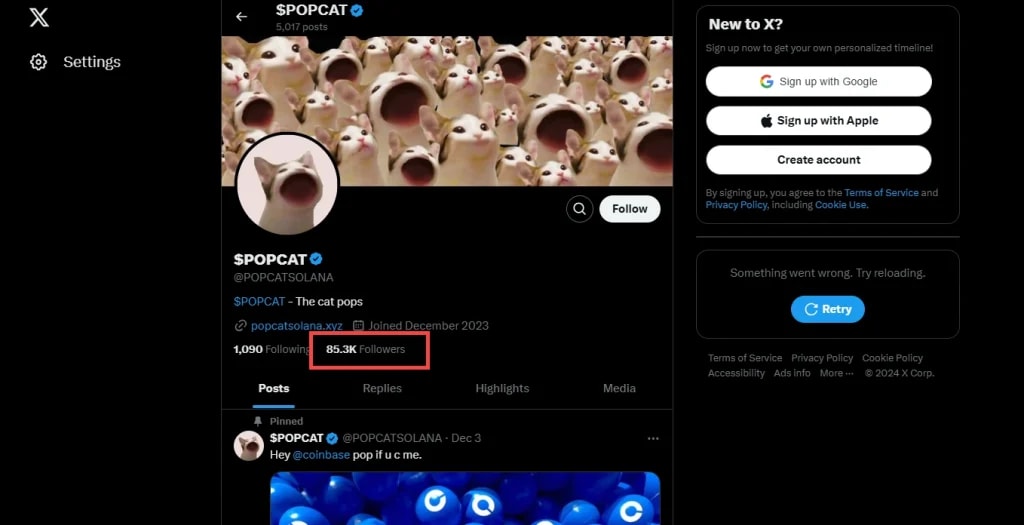Sign up with Apple
The image size is (1024, 525).
point(819,121)
